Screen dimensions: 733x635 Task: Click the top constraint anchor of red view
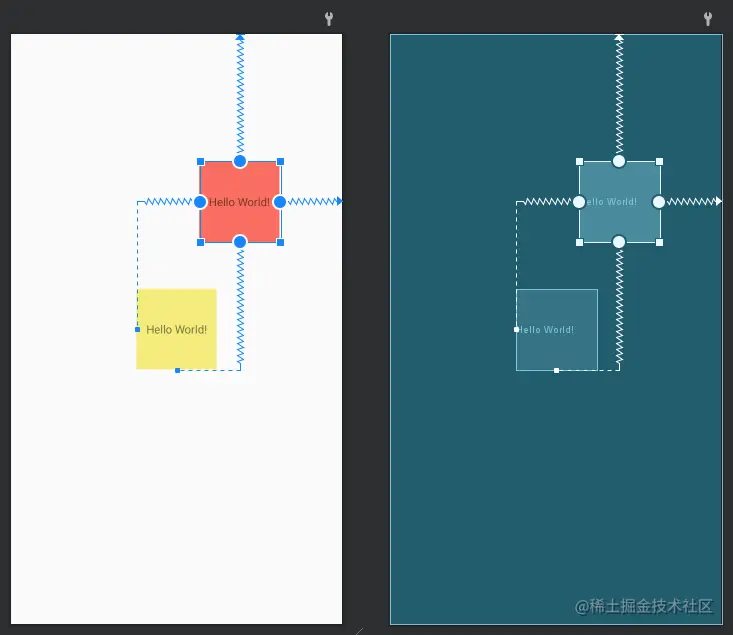[x=240, y=161]
